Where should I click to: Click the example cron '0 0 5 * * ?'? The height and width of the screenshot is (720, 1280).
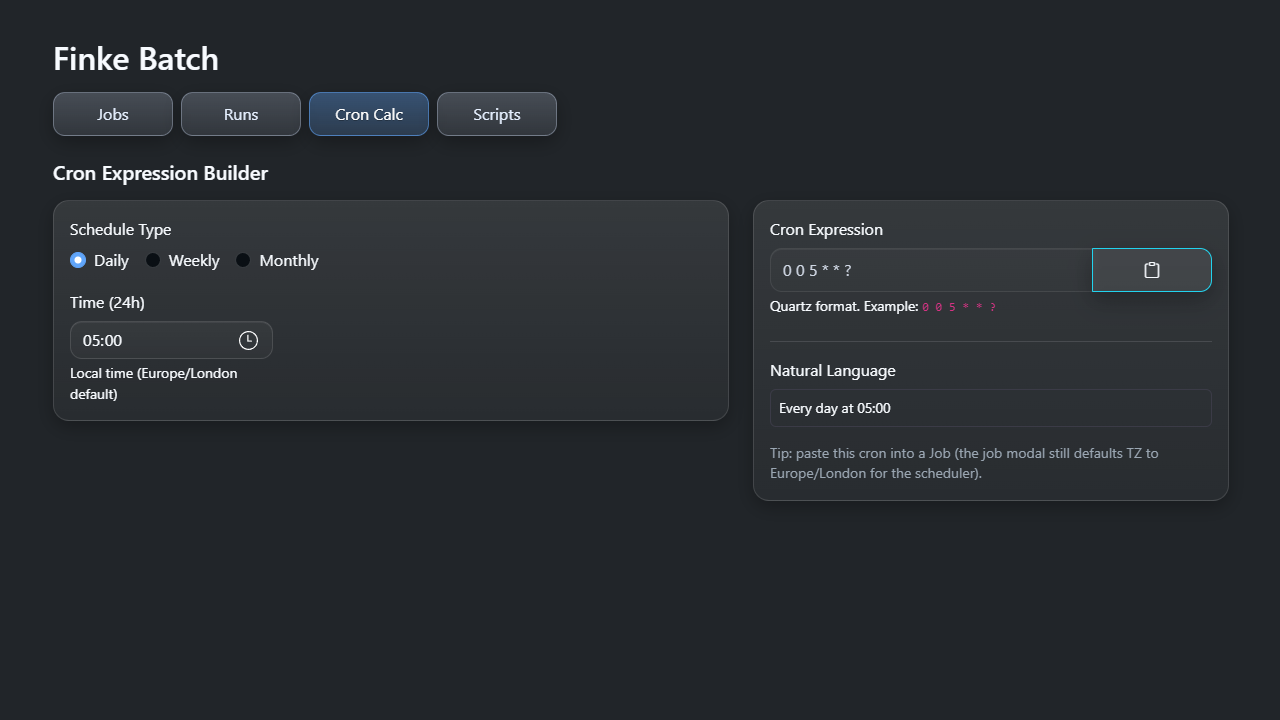(958, 306)
